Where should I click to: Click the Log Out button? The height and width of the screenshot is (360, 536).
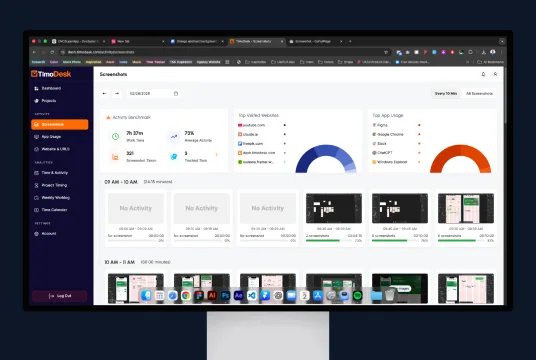[x=59, y=296]
